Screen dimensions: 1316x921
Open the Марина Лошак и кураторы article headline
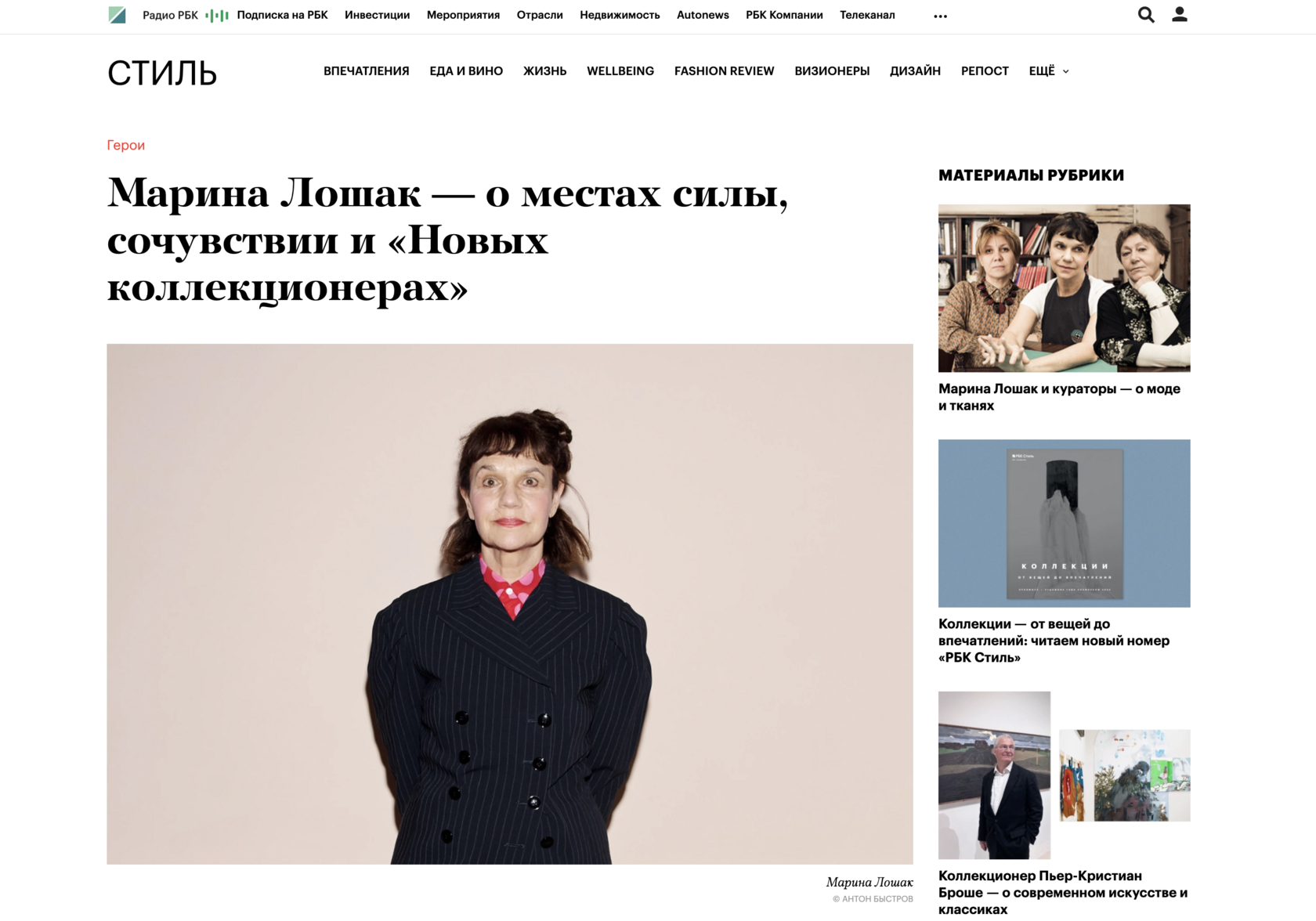coord(1059,397)
